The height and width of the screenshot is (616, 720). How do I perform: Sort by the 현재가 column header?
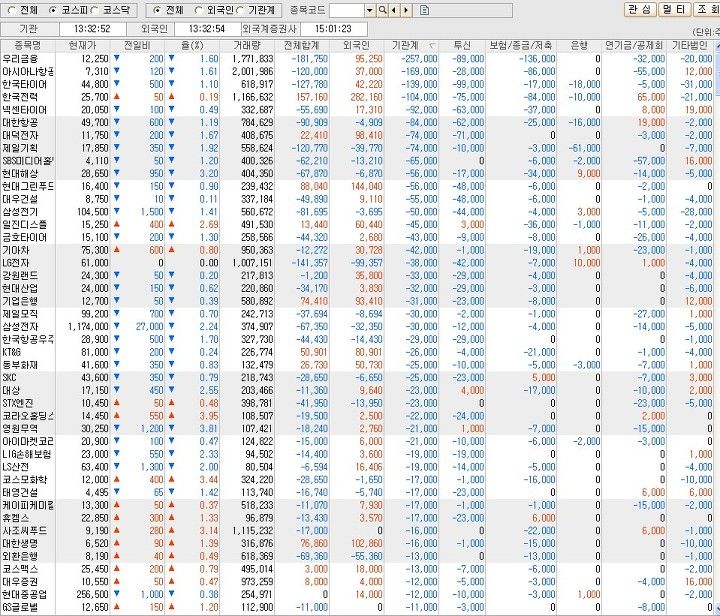[83, 45]
